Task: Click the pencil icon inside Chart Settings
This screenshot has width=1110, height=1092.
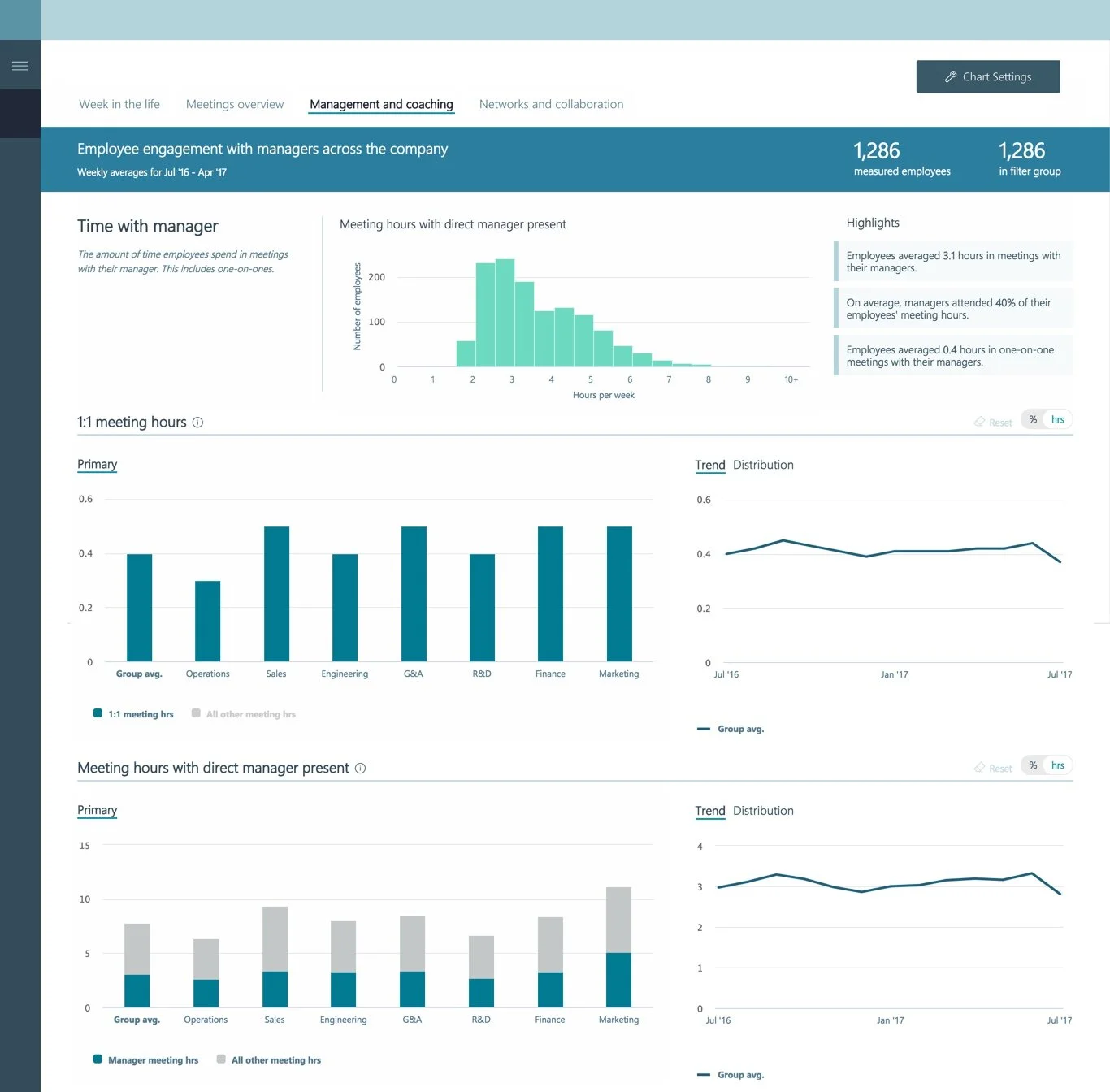Action: 950,76
